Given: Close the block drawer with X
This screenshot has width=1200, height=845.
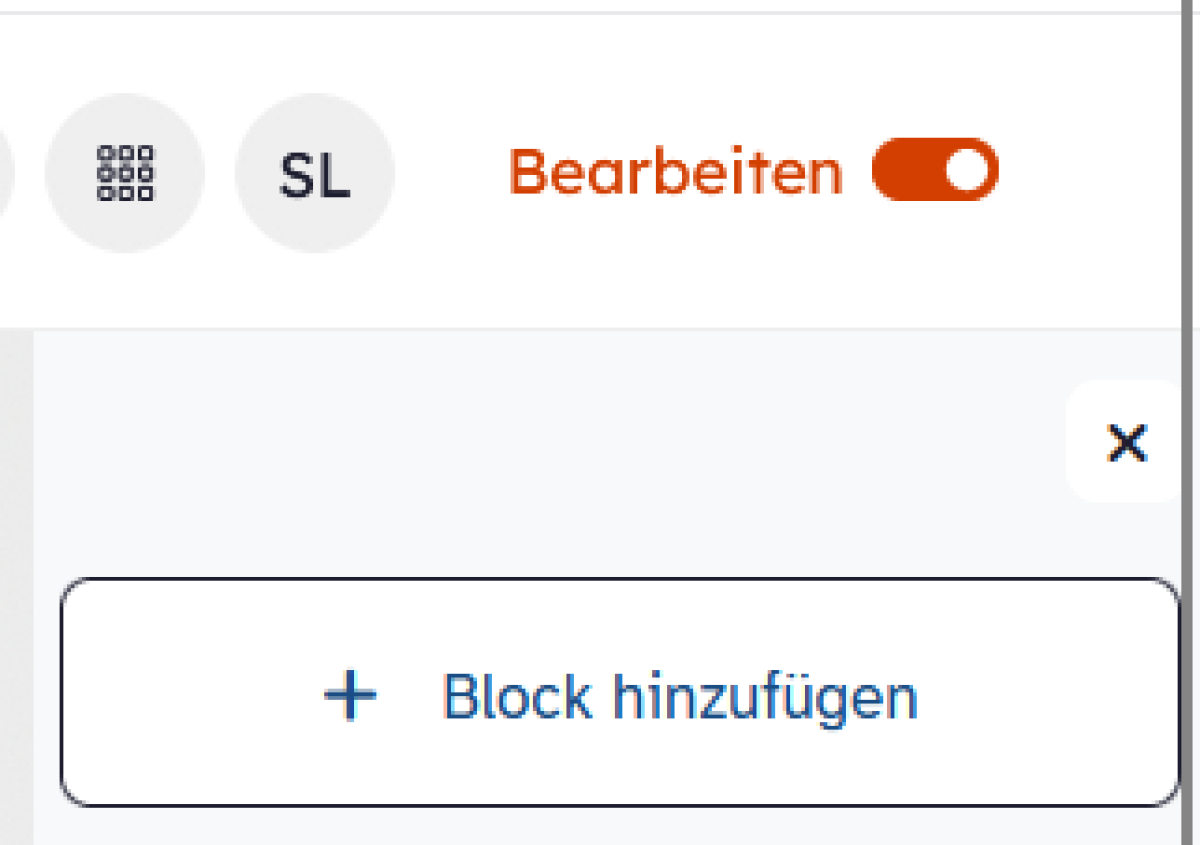Looking at the screenshot, I should pos(1127,441).
